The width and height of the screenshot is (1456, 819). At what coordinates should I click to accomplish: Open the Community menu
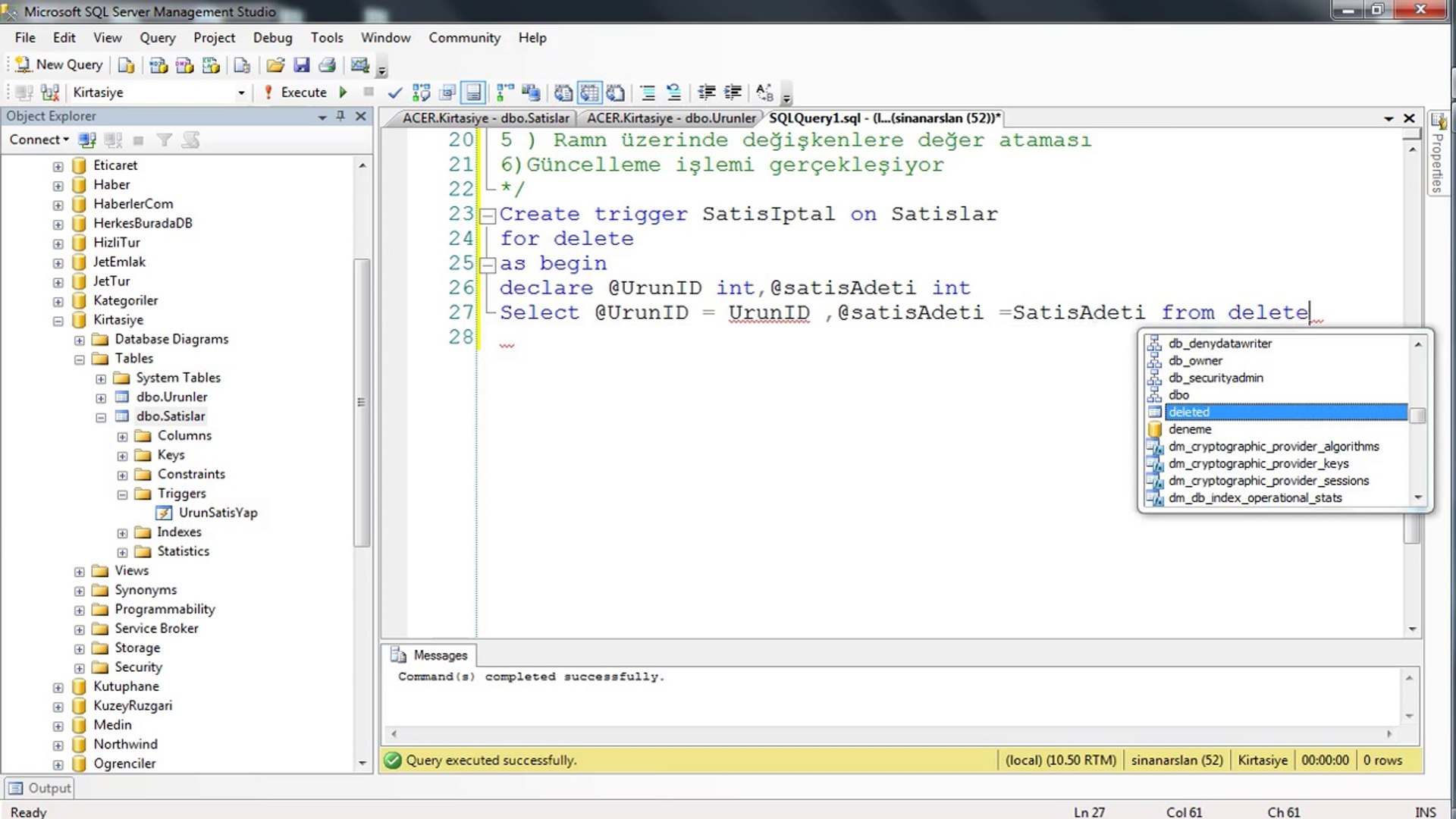(464, 38)
